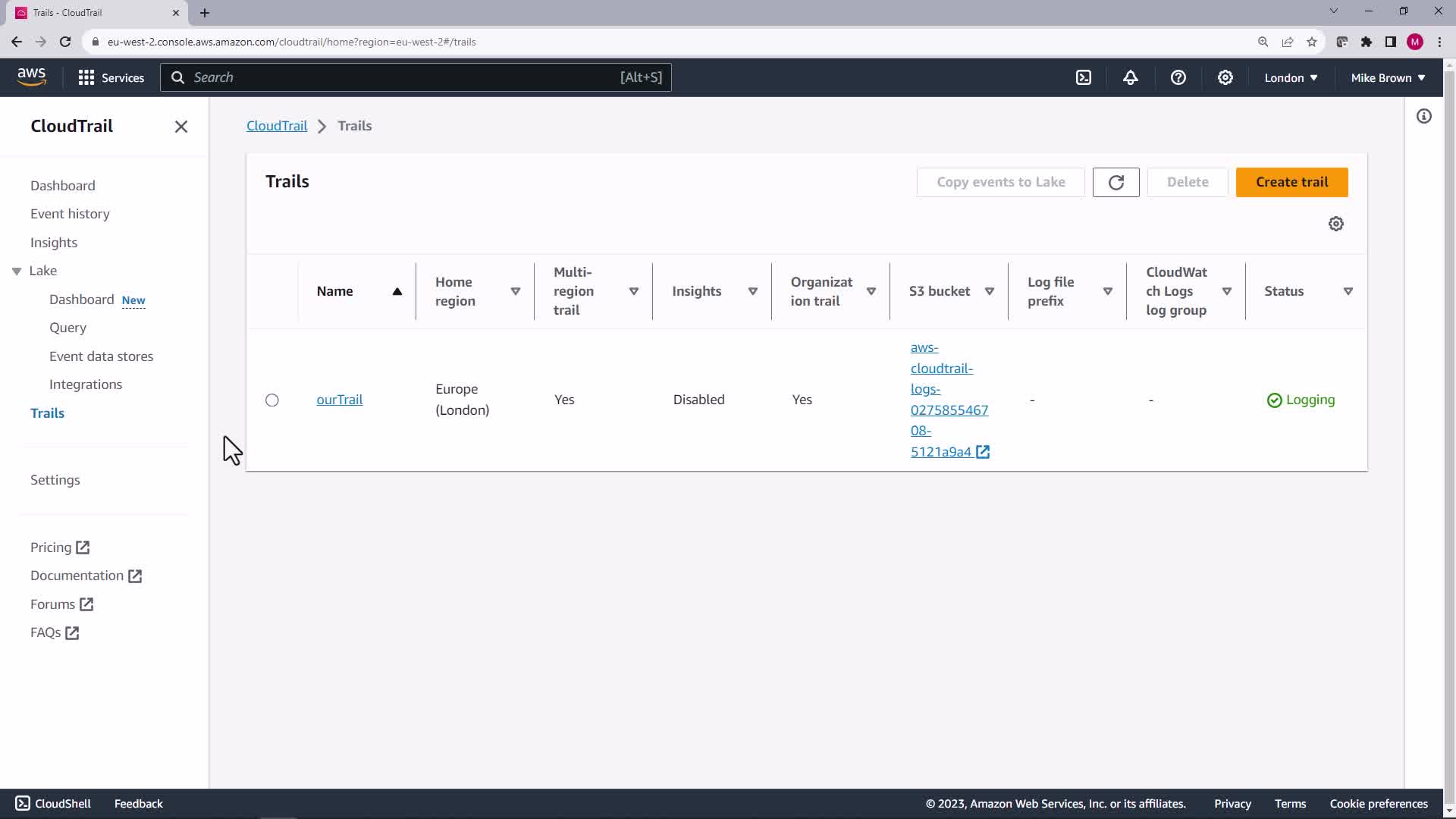This screenshot has height=819, width=1456.
Task: Close the CloudTrail side navigation
Action: [x=180, y=127]
